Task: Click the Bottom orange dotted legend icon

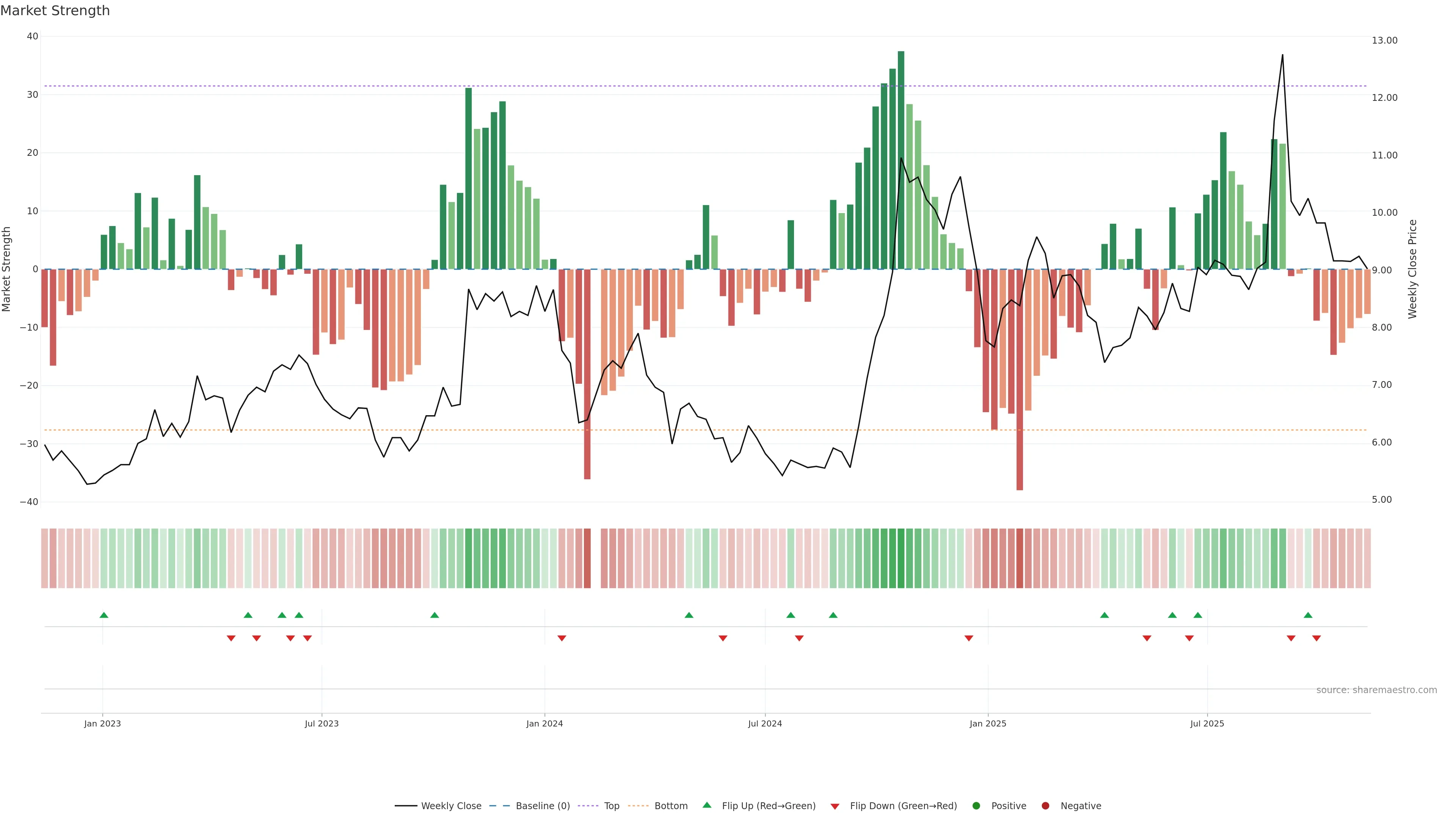Action: 638,806
